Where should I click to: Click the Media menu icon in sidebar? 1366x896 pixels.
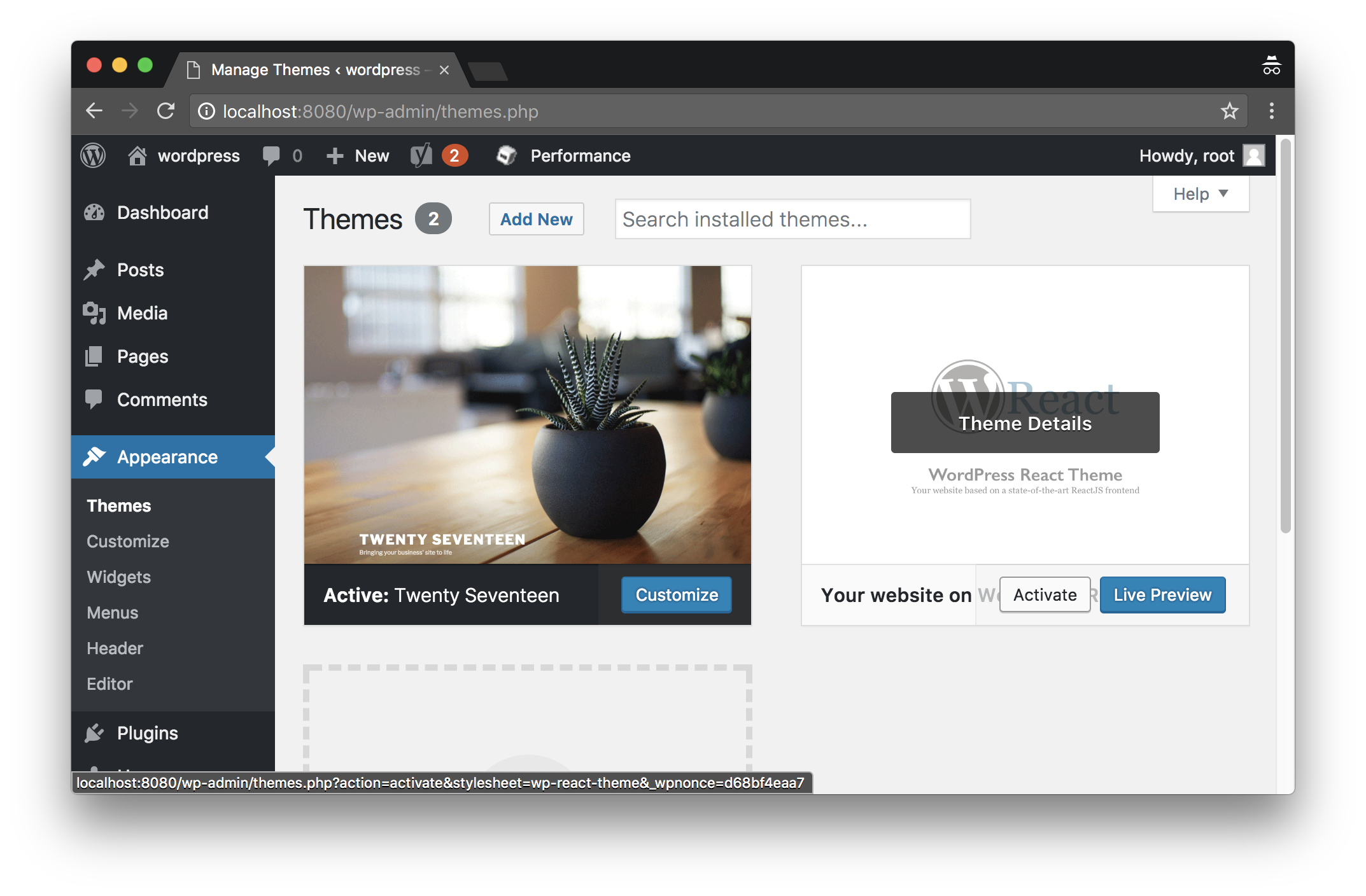(96, 312)
